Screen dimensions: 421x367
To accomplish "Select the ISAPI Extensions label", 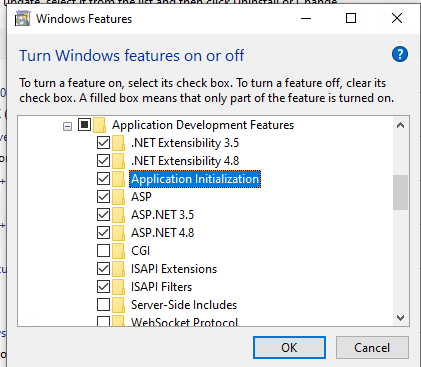I will [174, 269].
